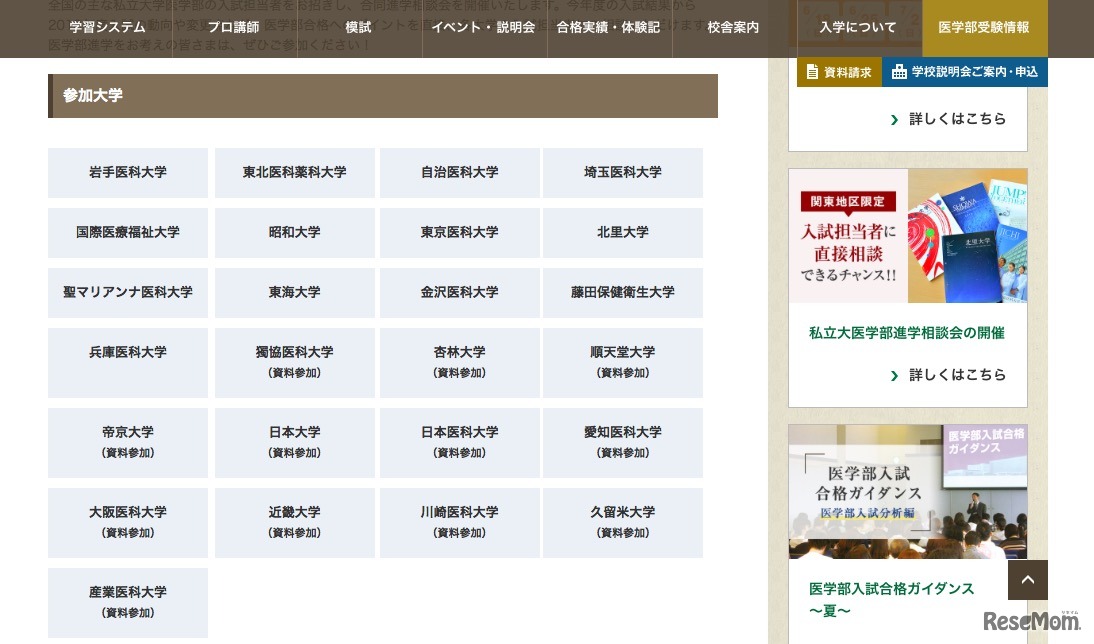Open 医学部入試合格ガイダンス～夏～ link

coord(891,599)
